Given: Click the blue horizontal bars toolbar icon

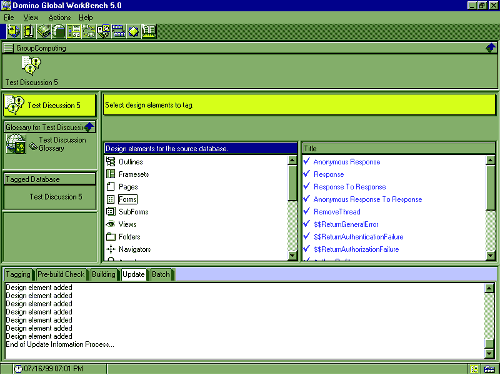Looking at the screenshot, I should (x=119, y=31).
